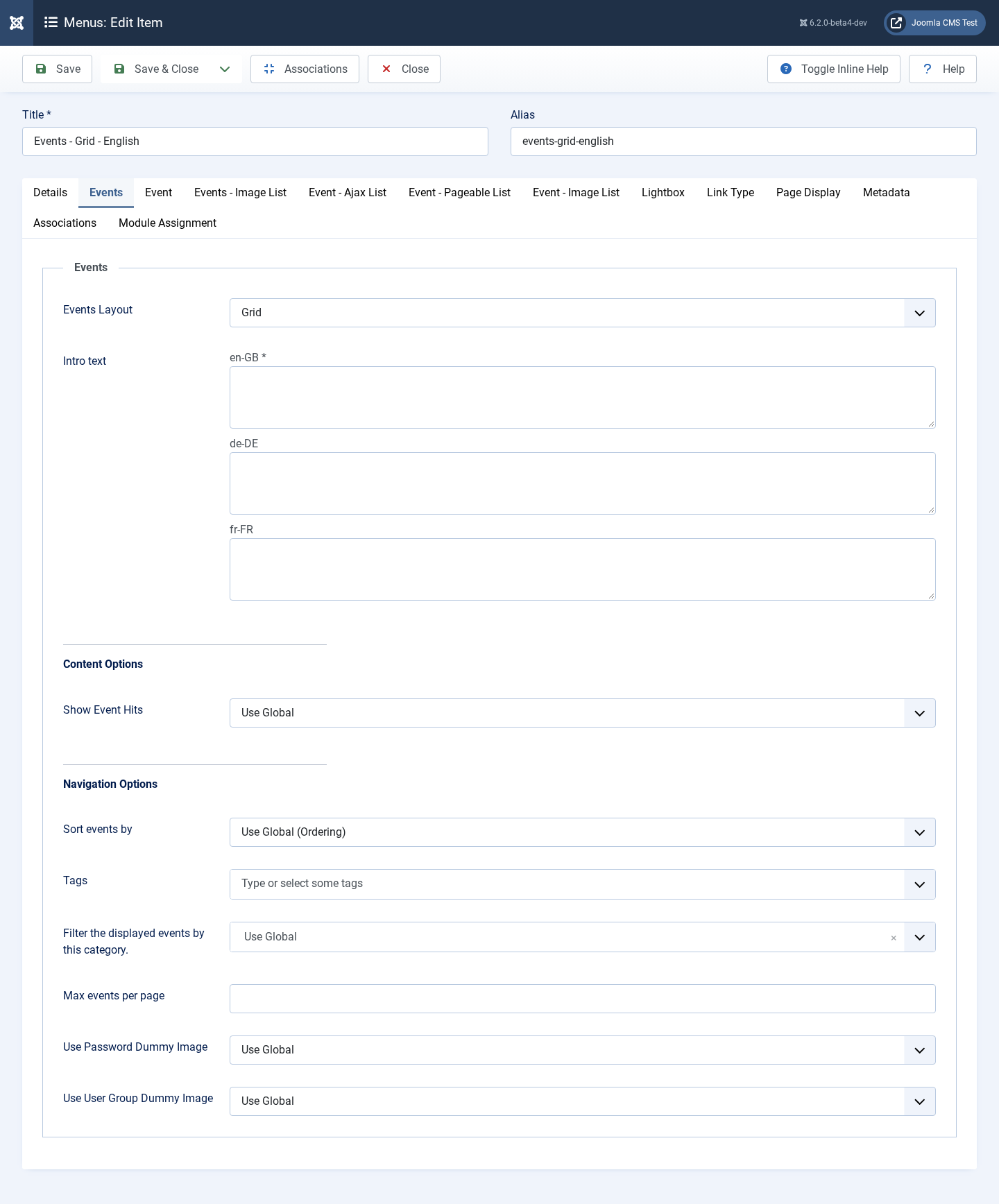This screenshot has height=1204, width=999.
Task: Click the Joomla logo icon
Action: click(17, 23)
